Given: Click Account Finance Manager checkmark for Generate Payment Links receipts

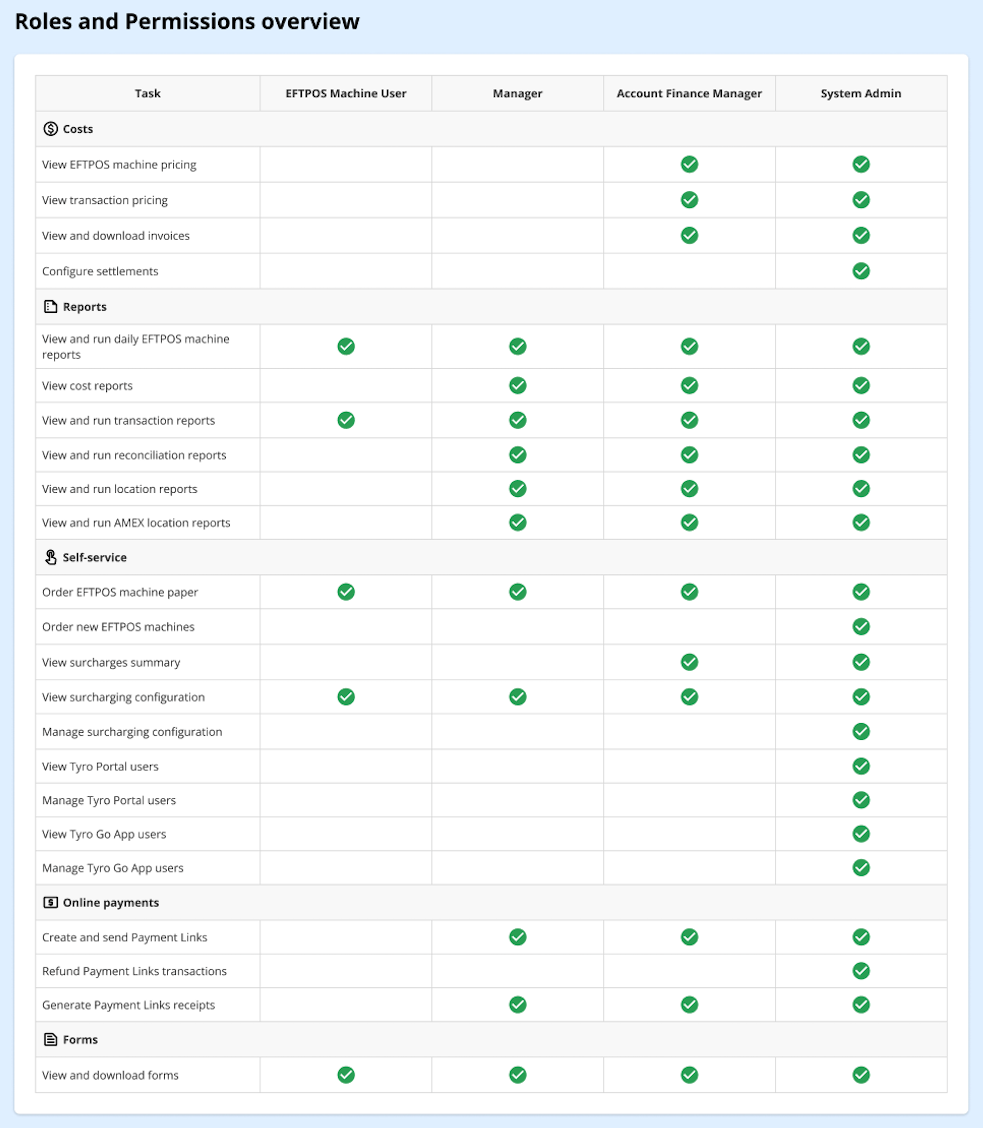Looking at the screenshot, I should click(x=689, y=1004).
